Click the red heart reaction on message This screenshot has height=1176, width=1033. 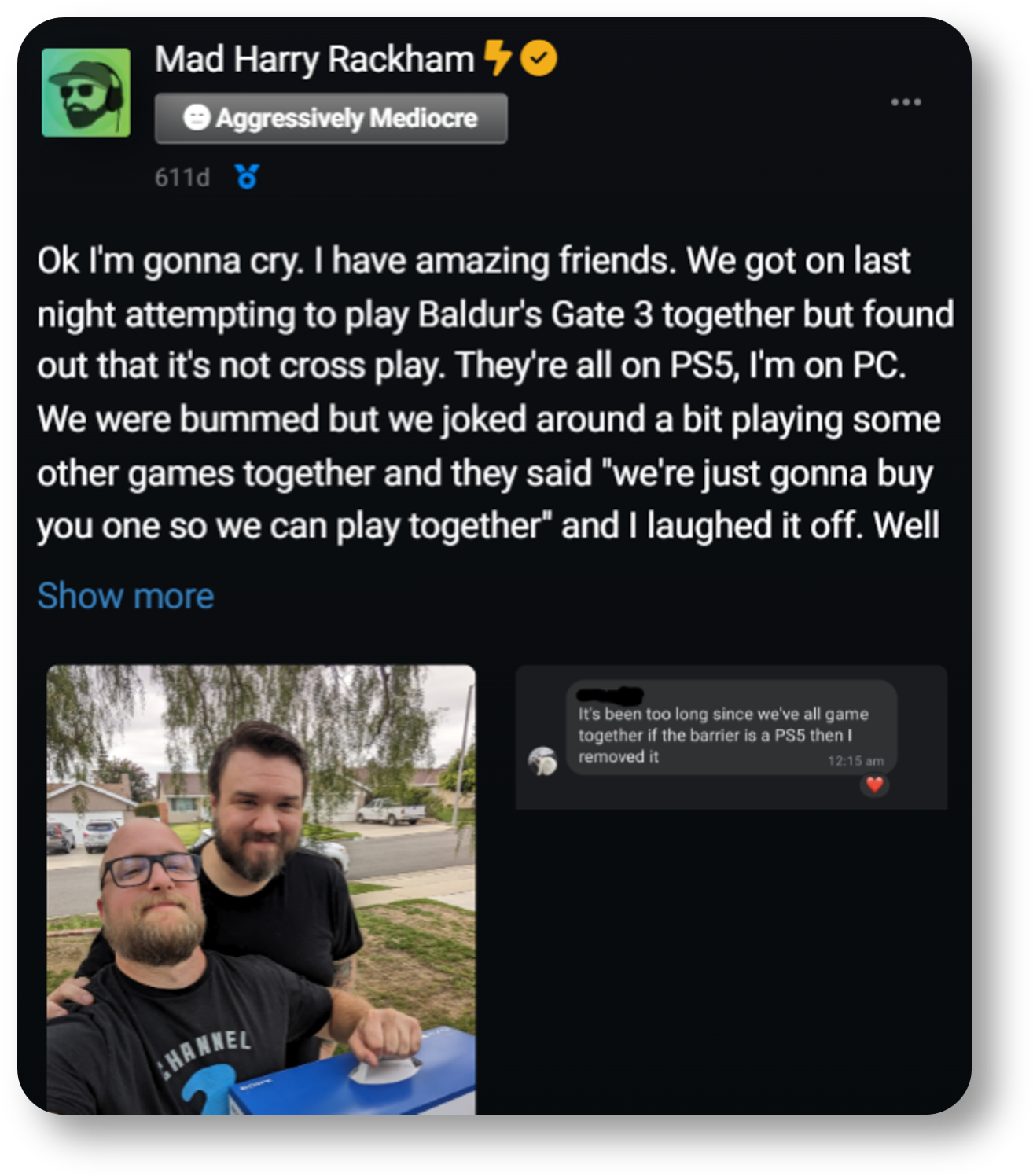click(874, 784)
